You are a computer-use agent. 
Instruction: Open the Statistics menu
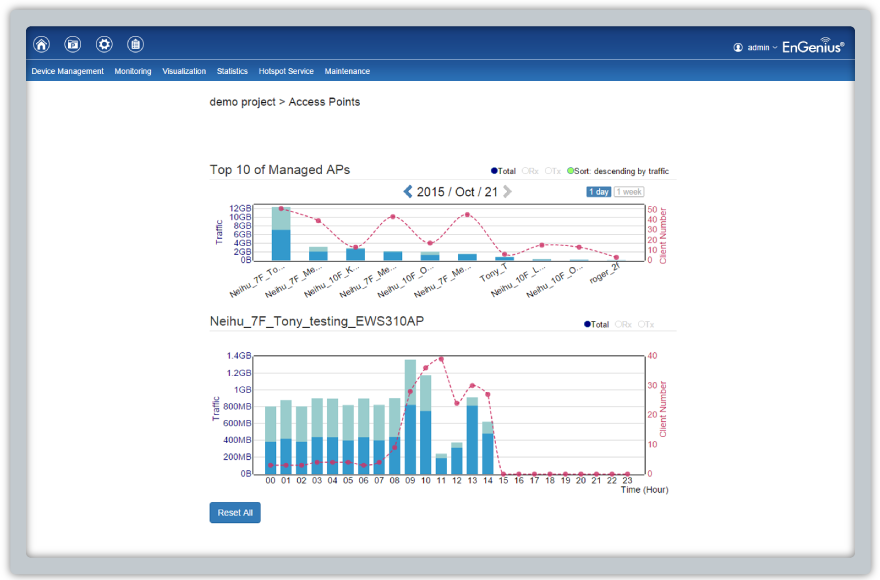pos(232,71)
